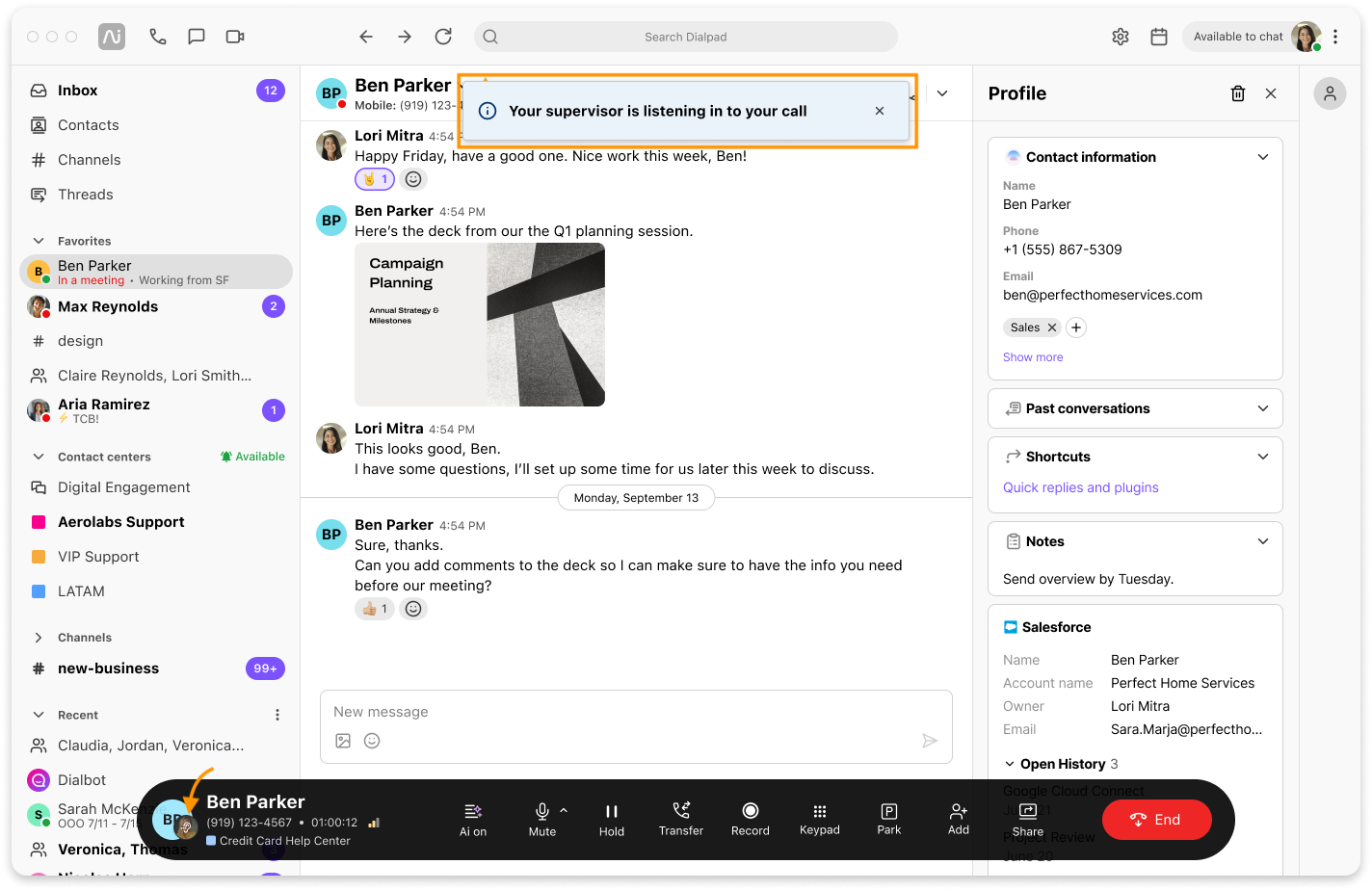Collapse the Notes card
1372x891 pixels.
[x=1263, y=541]
